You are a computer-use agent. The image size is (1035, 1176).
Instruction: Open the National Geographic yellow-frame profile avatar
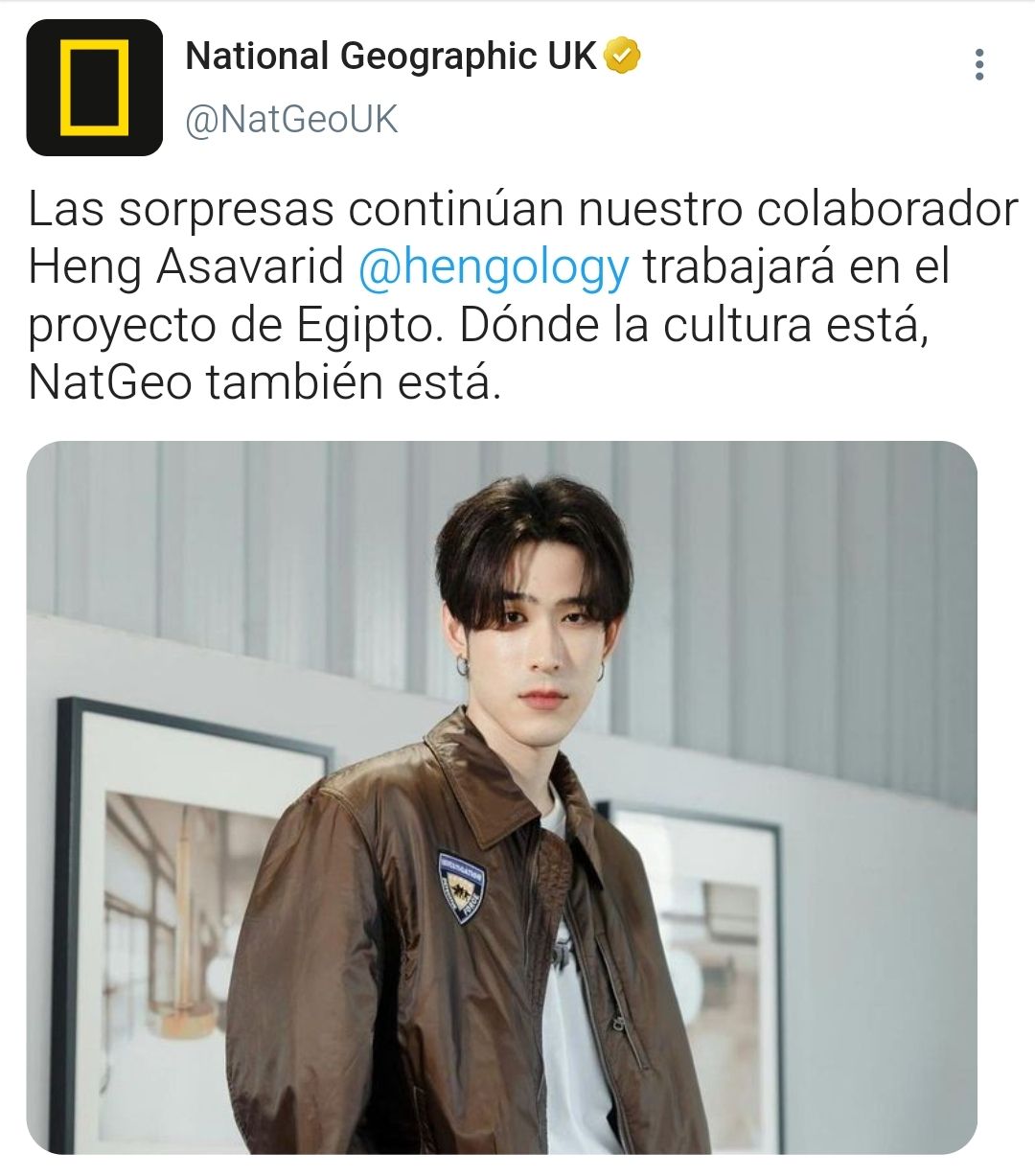point(94,87)
